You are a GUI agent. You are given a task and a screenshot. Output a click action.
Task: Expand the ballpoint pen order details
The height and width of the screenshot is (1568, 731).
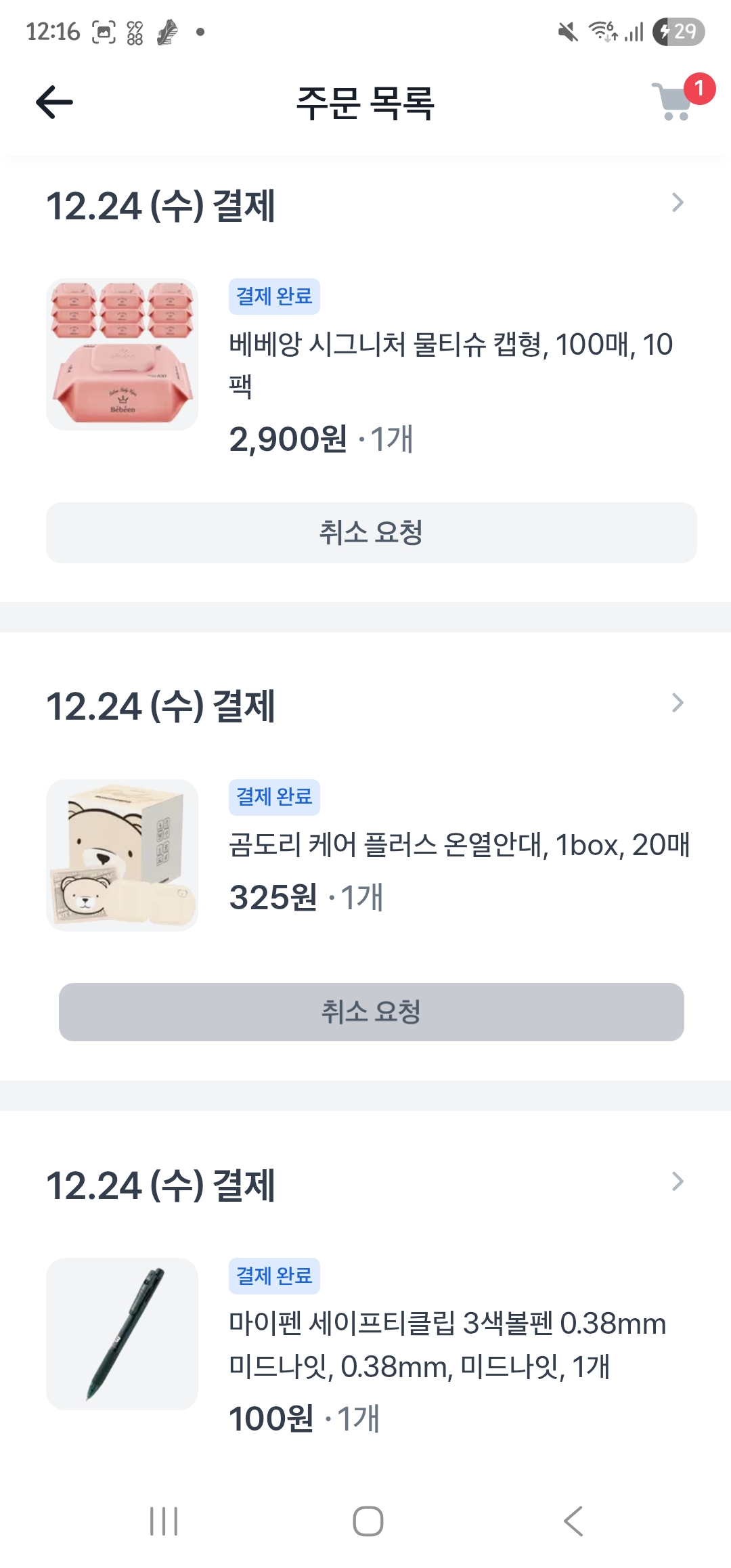[x=677, y=1182]
